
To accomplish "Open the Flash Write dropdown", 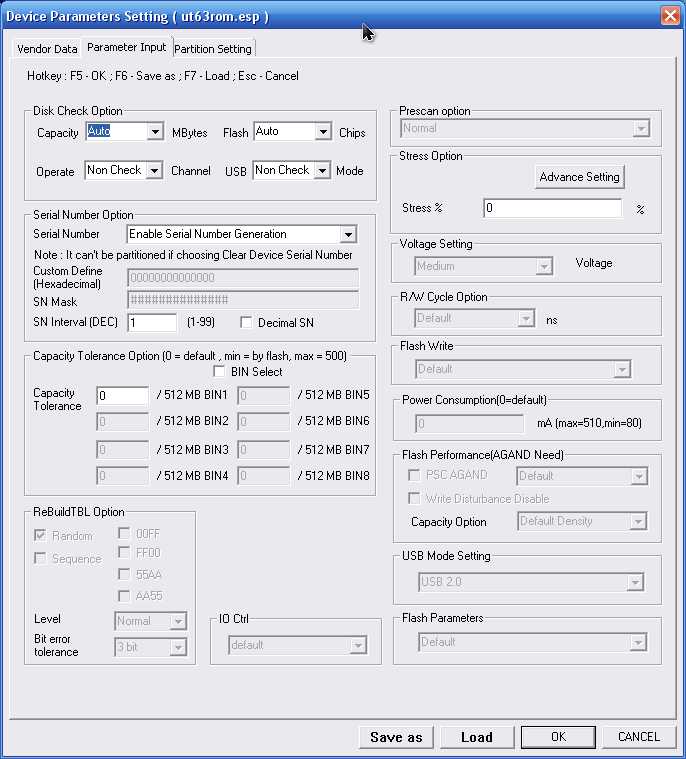I will coord(622,369).
